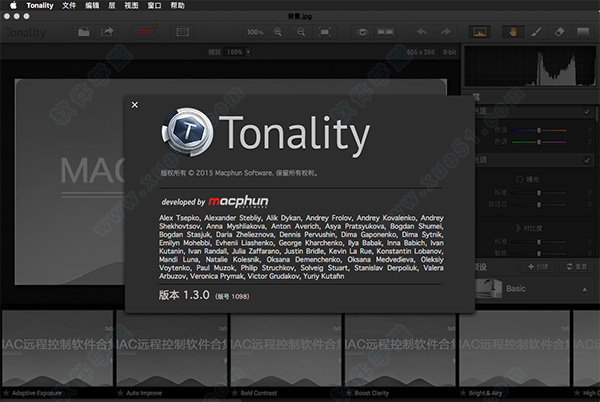This screenshot has height=402, width=600.
Task: Click the 曝光 reset circle icon
Action: tap(520, 179)
